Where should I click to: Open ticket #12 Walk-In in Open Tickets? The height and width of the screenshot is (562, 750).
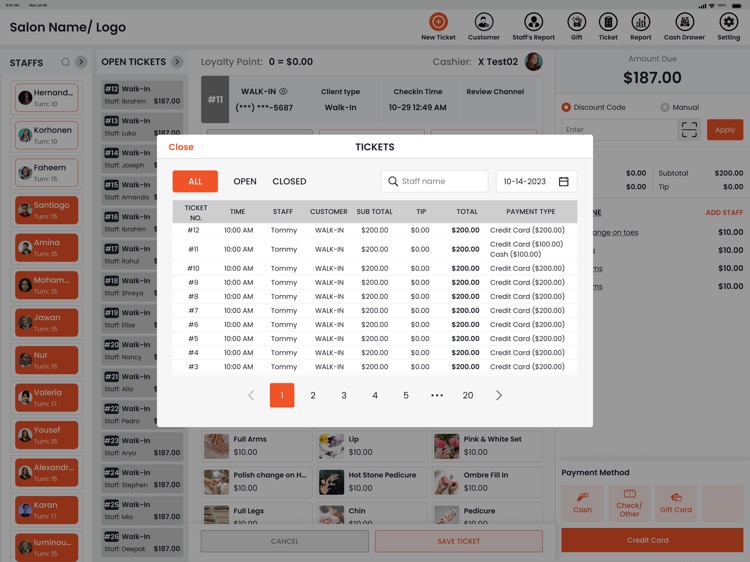point(143,95)
